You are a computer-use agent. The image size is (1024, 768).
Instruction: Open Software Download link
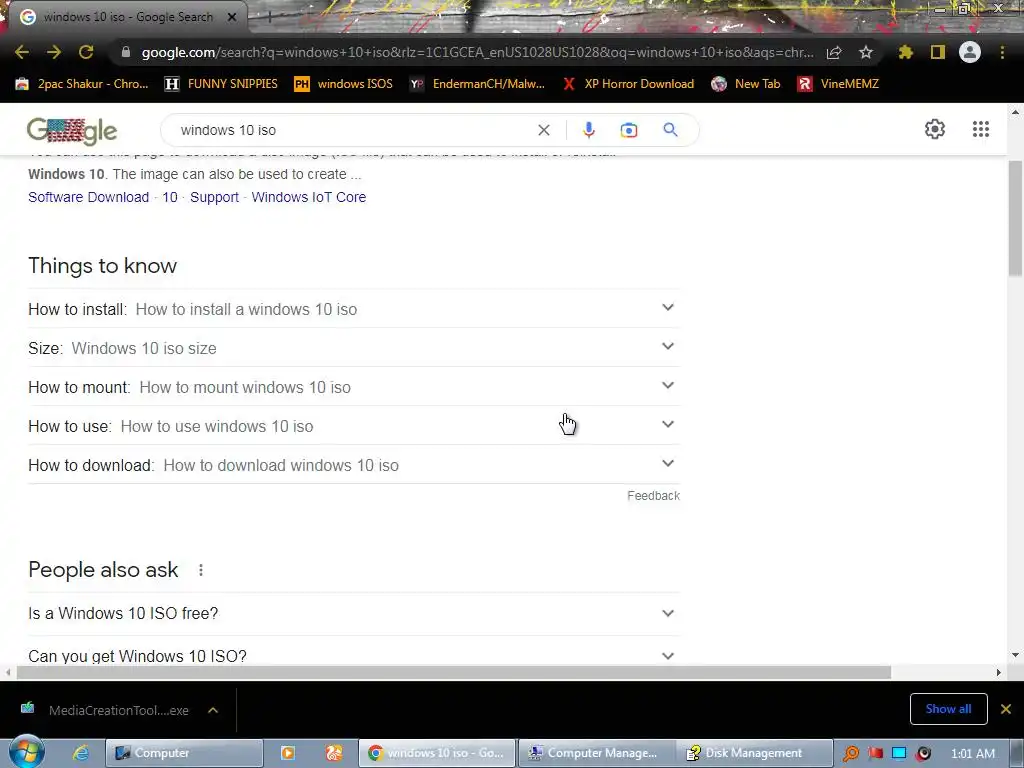(88, 197)
